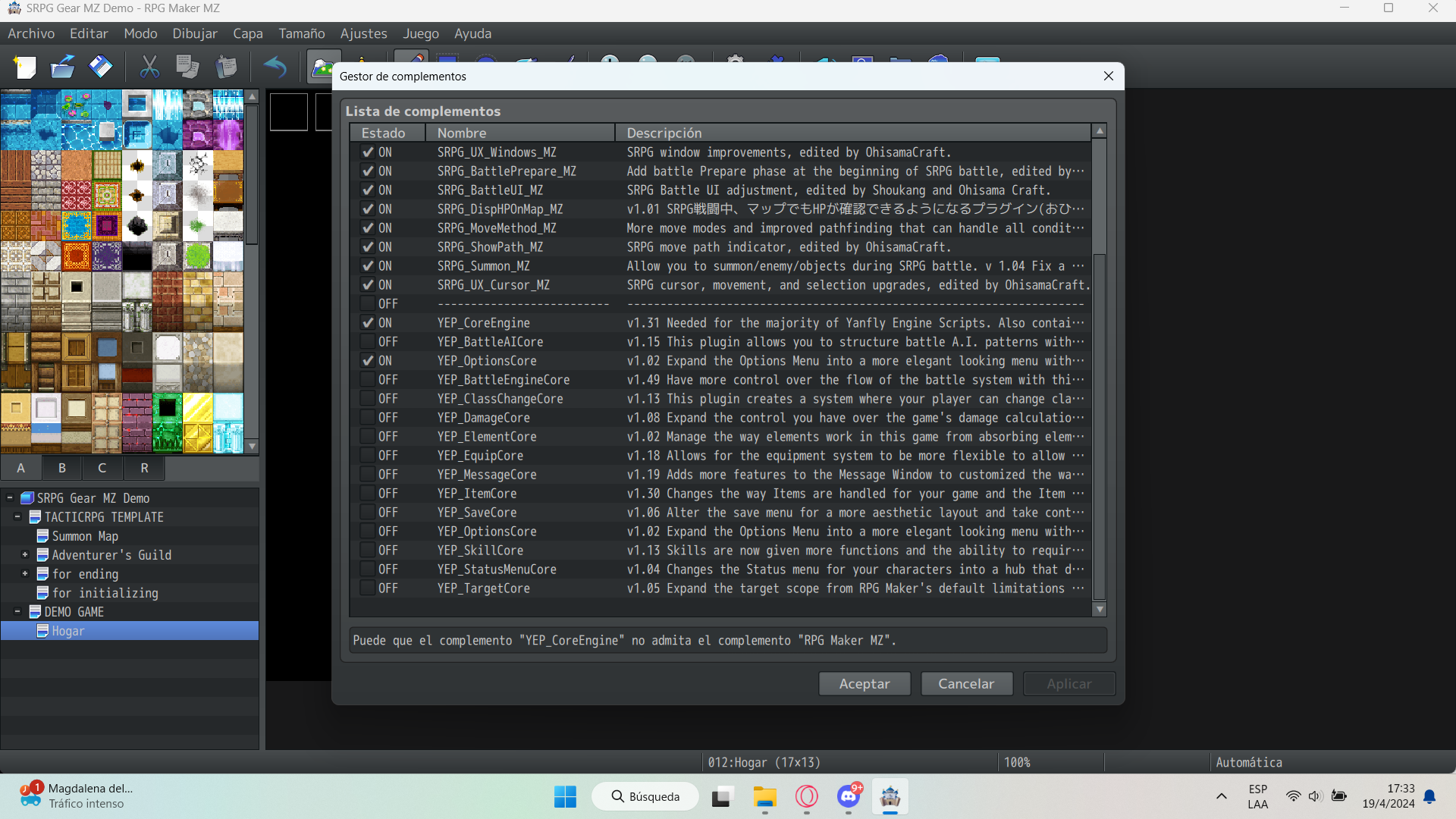1456x819 pixels.
Task: Click the tileset palette scrollbar thumb
Action: 253,174
